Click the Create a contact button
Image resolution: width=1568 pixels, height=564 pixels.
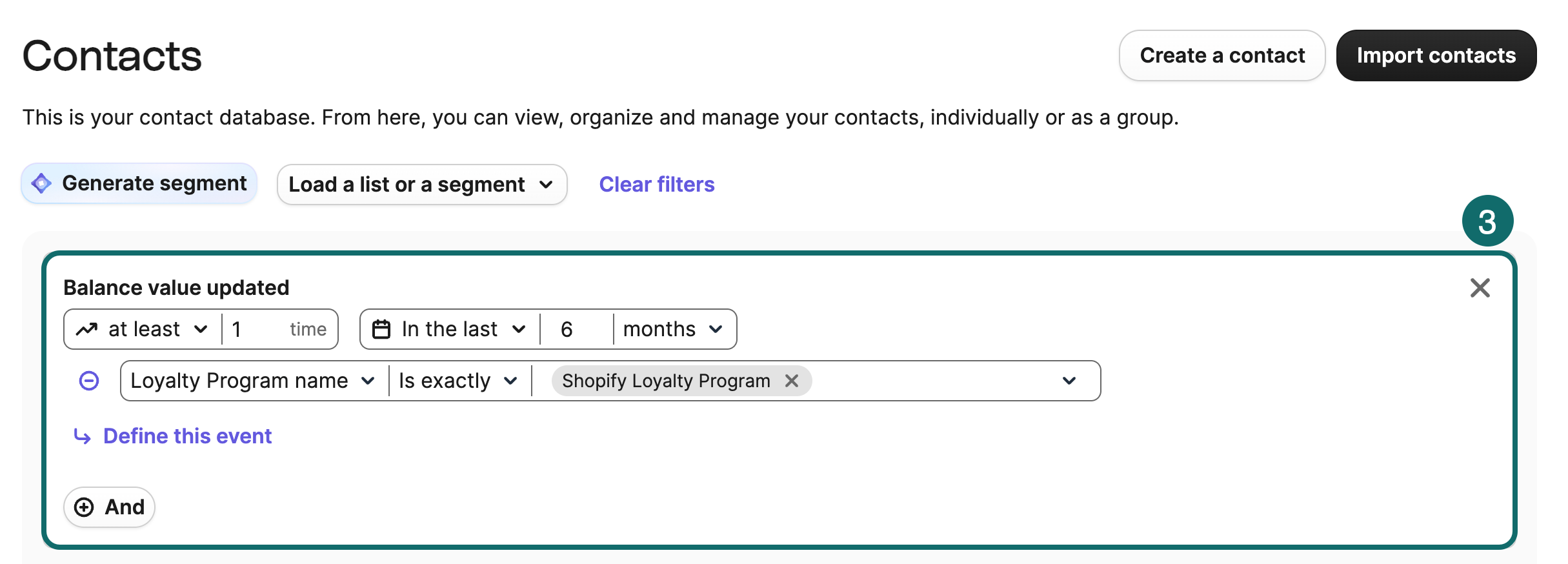[x=1221, y=55]
